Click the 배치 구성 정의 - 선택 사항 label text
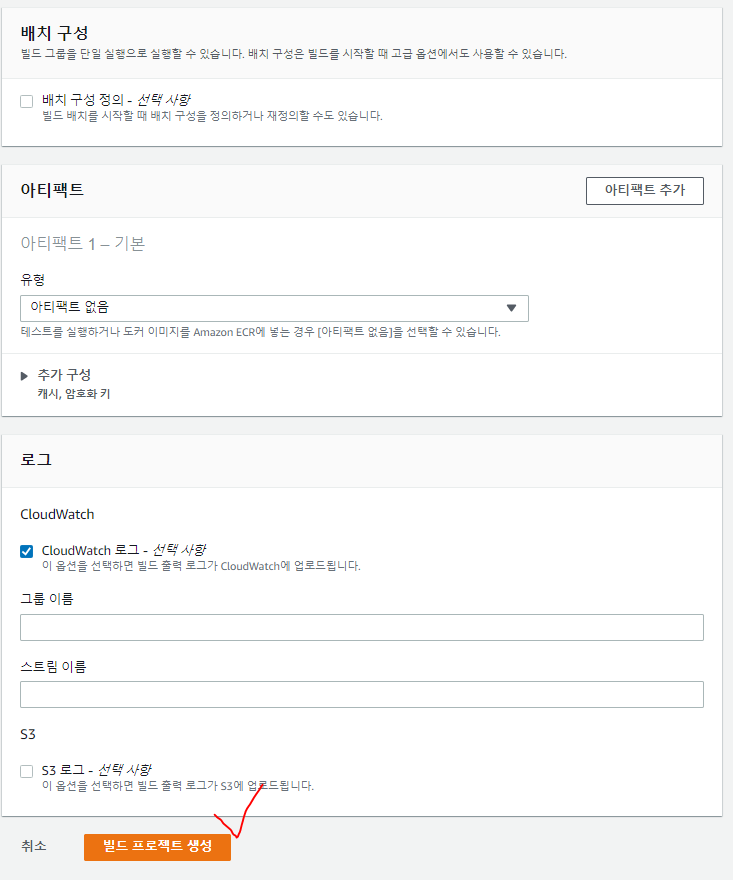 point(116,100)
